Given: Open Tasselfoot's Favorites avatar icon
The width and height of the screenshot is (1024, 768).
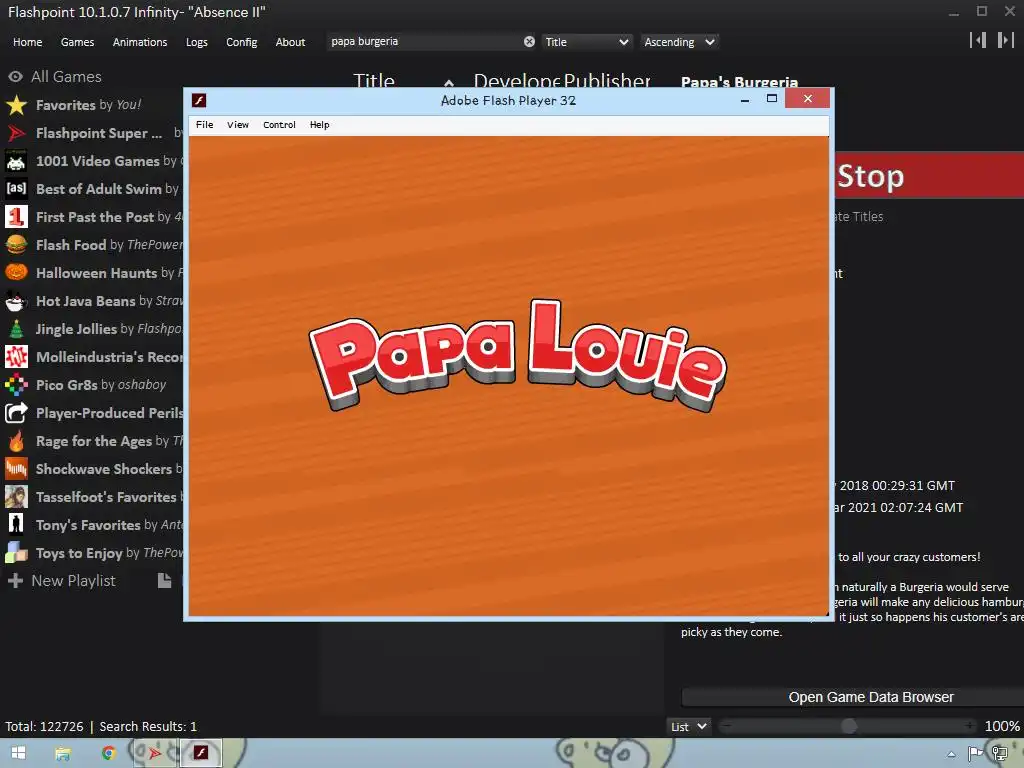Looking at the screenshot, I should [x=16, y=497].
